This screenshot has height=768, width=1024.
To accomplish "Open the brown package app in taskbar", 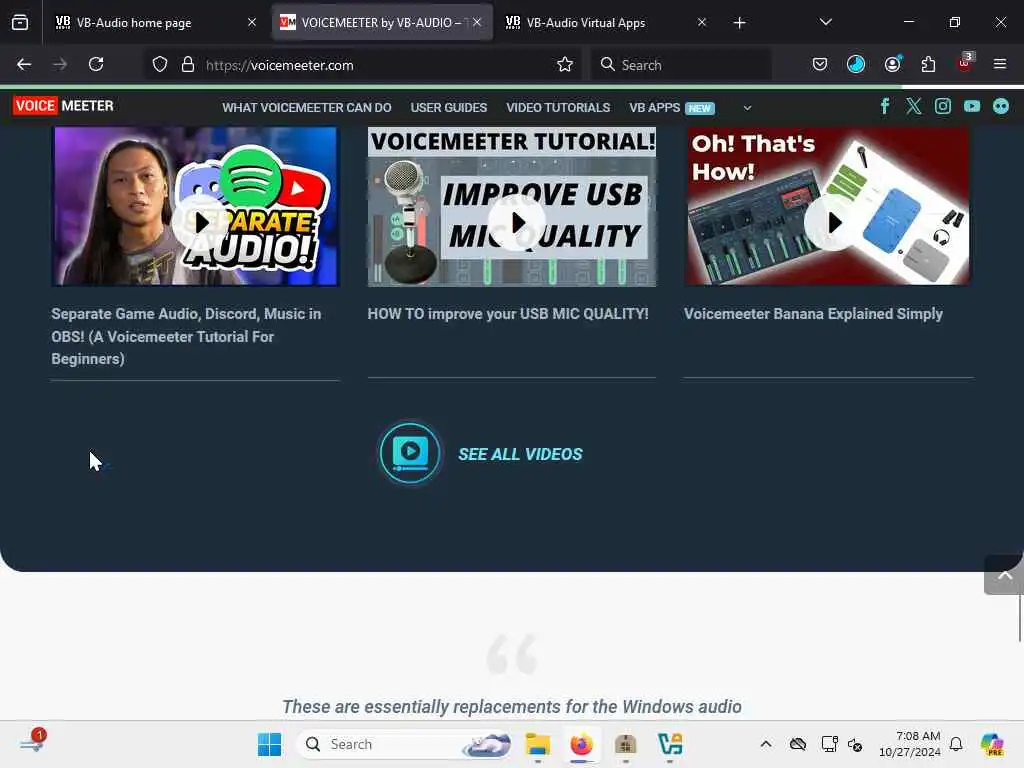I will pyautogui.click(x=626, y=744).
